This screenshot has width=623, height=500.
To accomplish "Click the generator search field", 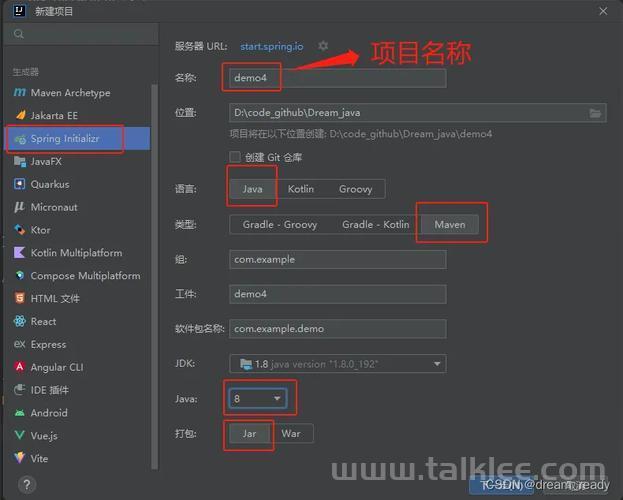I will [81, 34].
